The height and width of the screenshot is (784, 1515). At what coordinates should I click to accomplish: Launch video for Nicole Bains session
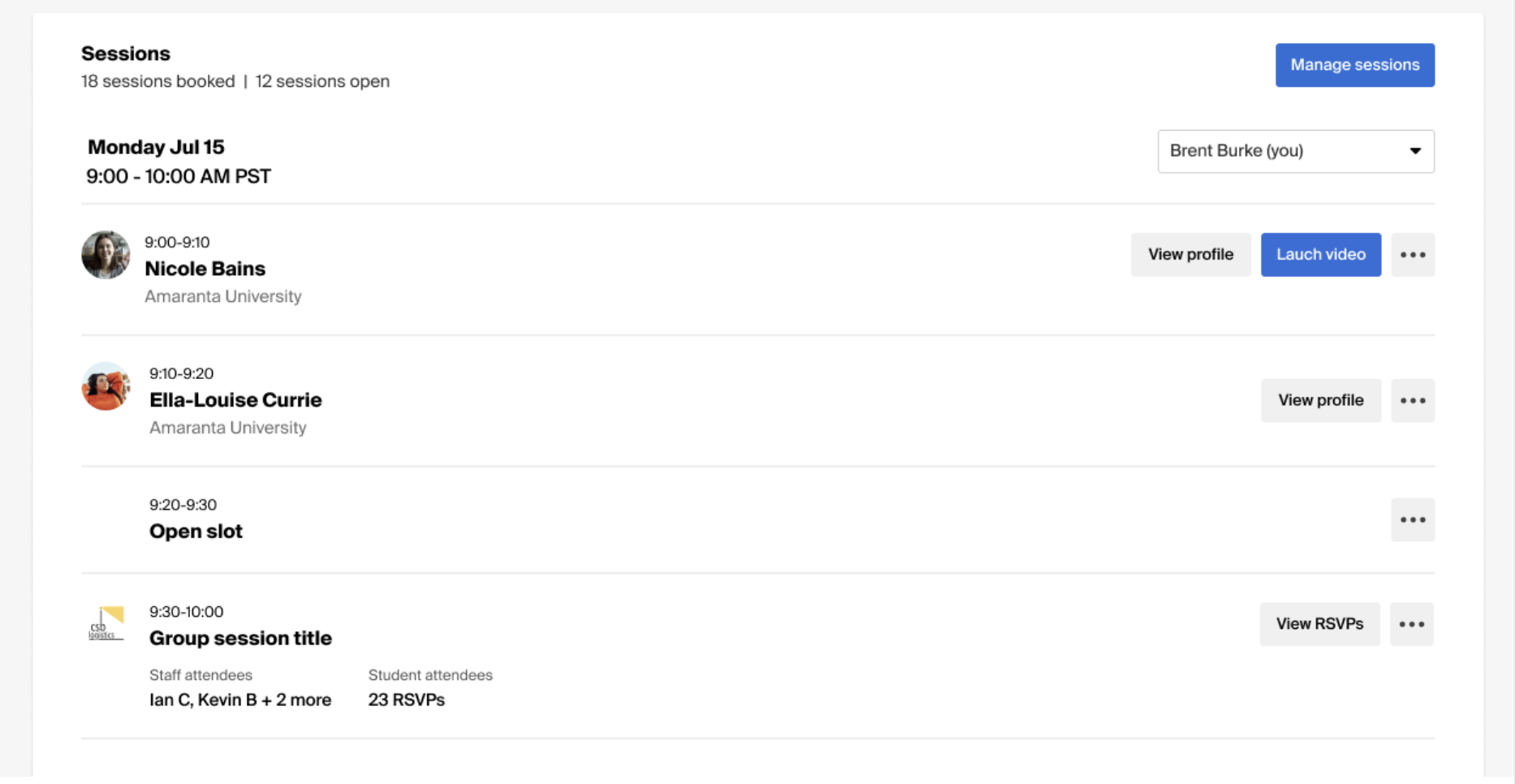(x=1320, y=255)
